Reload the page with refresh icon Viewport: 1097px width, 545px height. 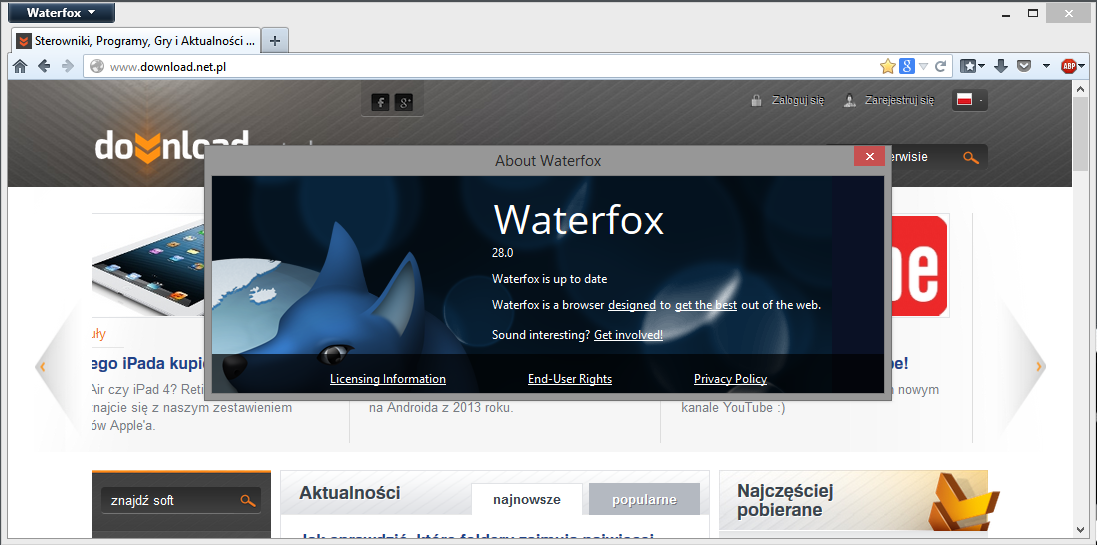(941, 66)
